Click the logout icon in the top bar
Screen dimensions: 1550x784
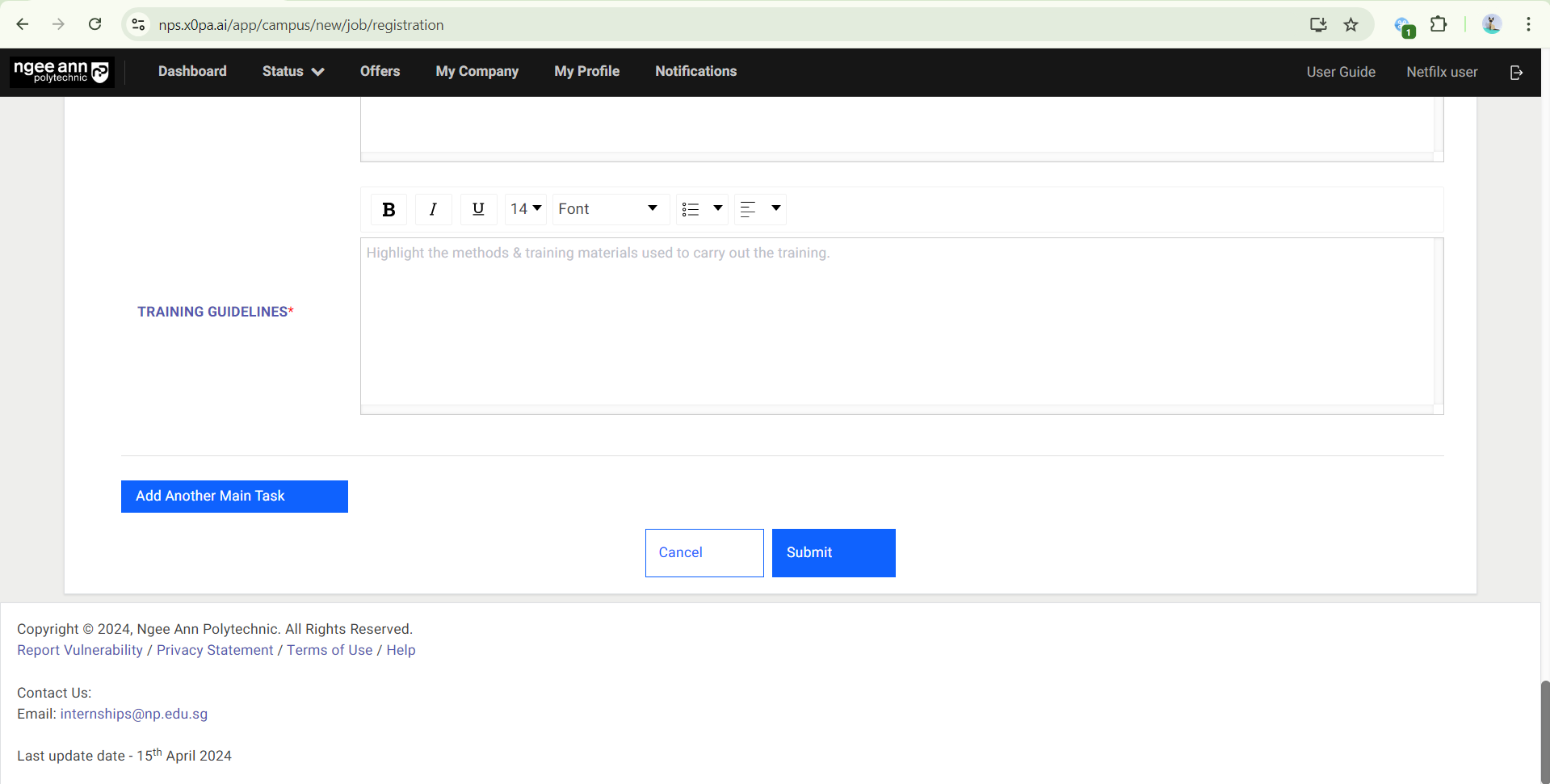pos(1516,72)
